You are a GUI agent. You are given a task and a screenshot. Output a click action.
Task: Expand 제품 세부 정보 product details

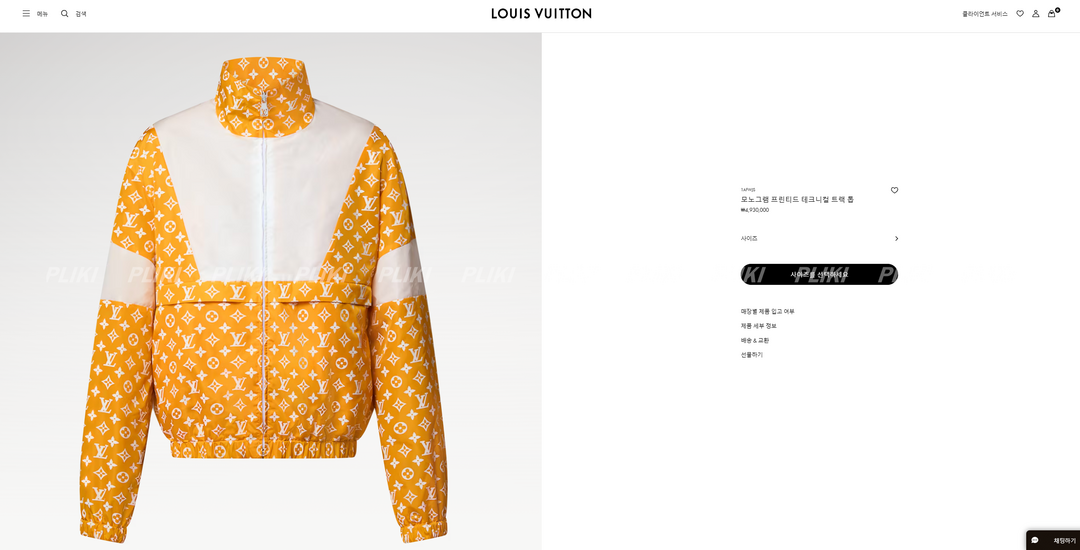tap(758, 326)
